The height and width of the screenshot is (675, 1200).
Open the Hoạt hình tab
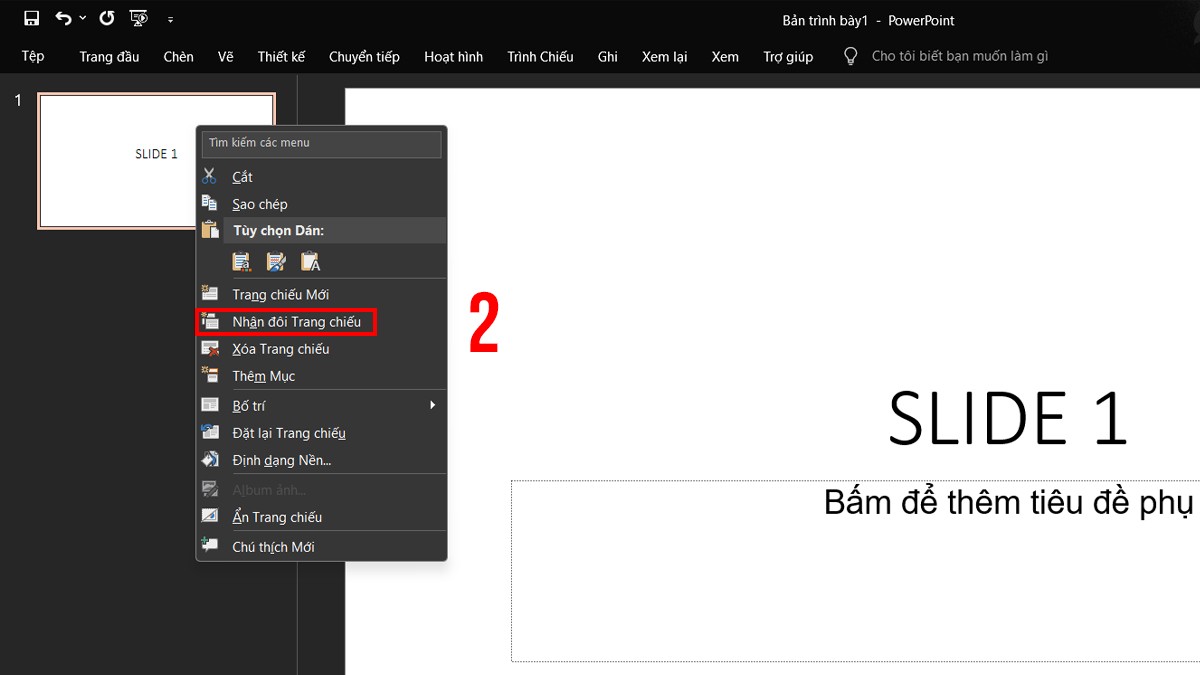453,56
